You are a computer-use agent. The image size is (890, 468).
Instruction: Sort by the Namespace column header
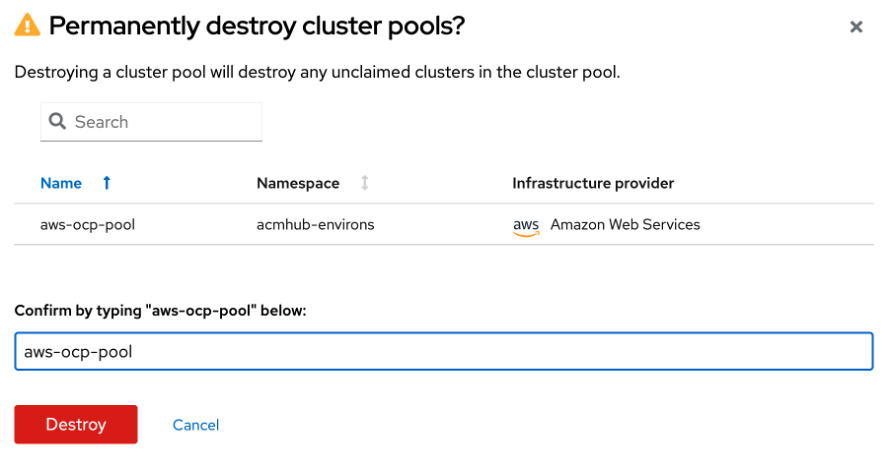point(297,183)
